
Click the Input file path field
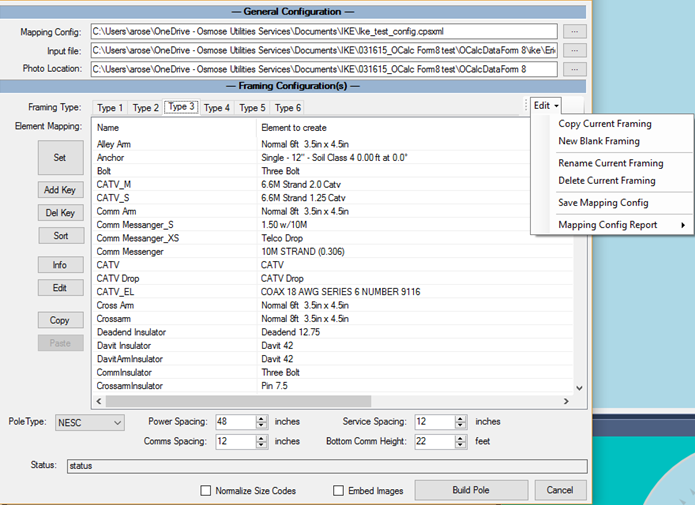(324, 50)
